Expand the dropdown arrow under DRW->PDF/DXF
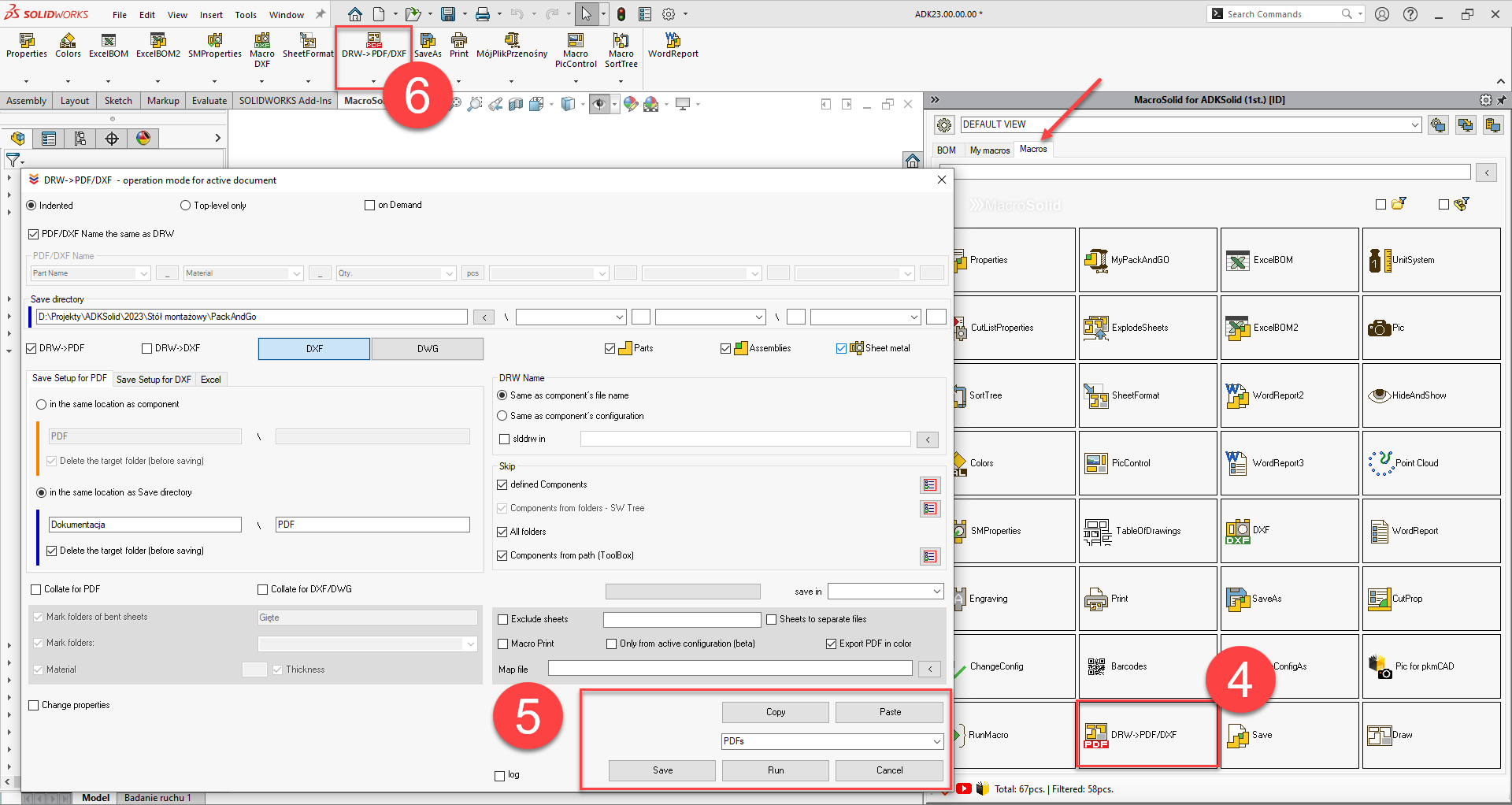This screenshot has width=1512, height=805. coord(373,81)
